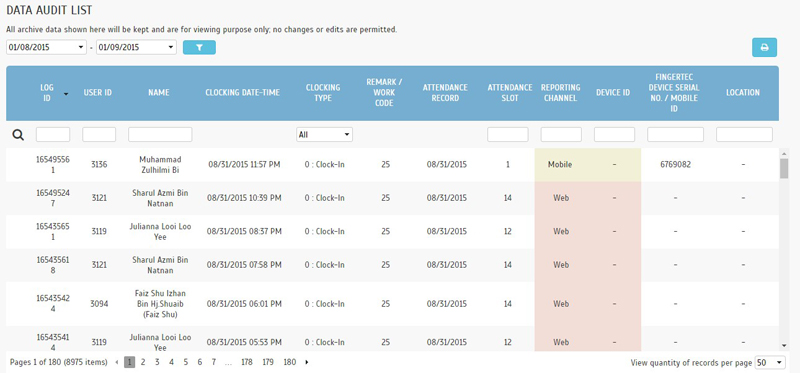800x373 pixels.
Task: Click the LOCATION column header
Action: [743, 93]
